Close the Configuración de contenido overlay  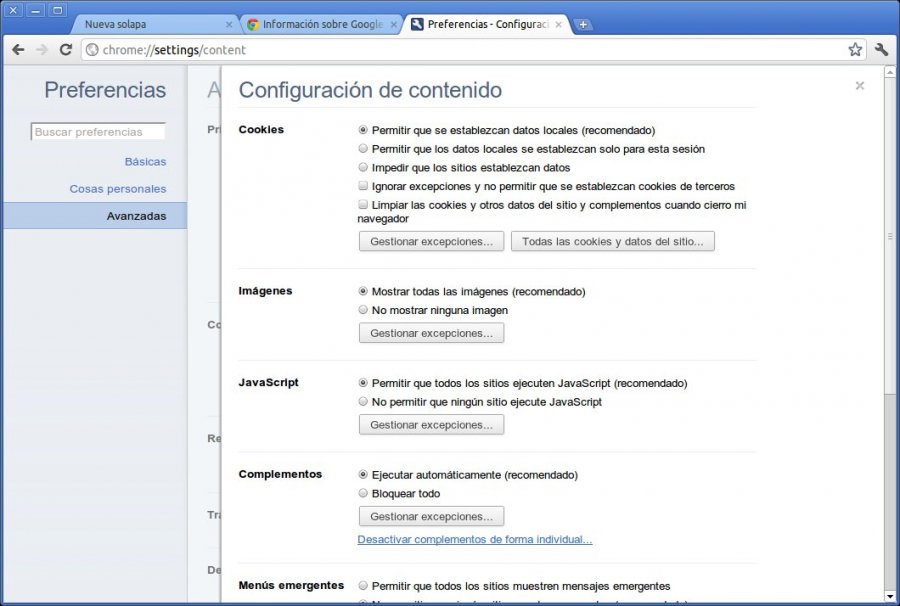click(x=859, y=86)
